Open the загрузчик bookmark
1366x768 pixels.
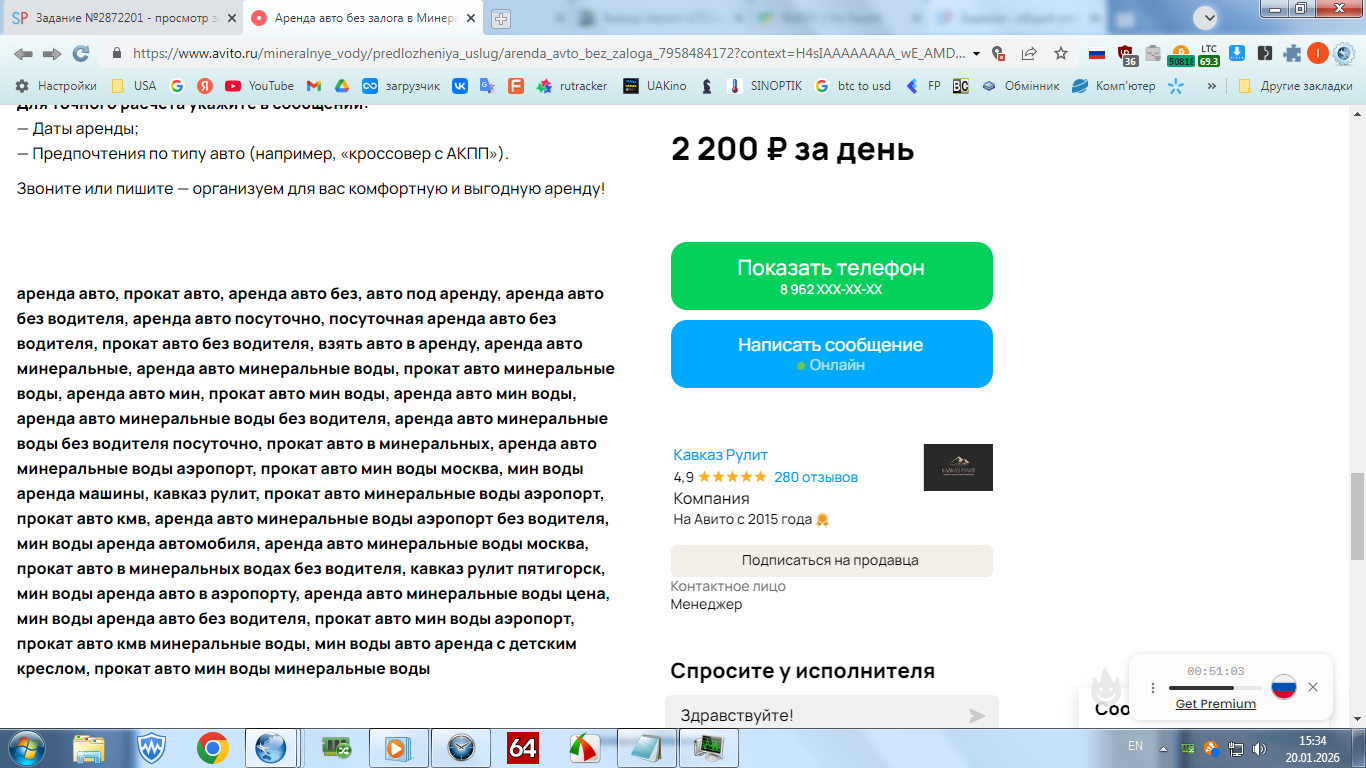click(401, 86)
